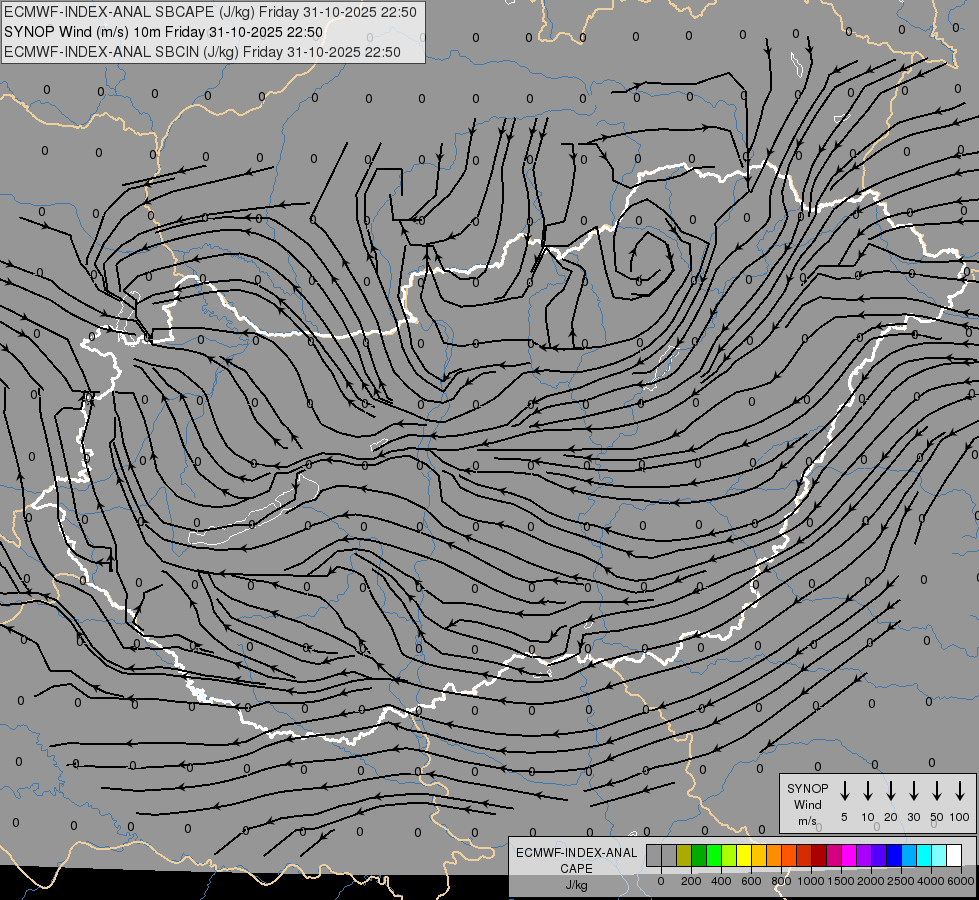Click the 5 m/s wind arrow in legend
The height and width of the screenshot is (900, 979).
coord(844,791)
